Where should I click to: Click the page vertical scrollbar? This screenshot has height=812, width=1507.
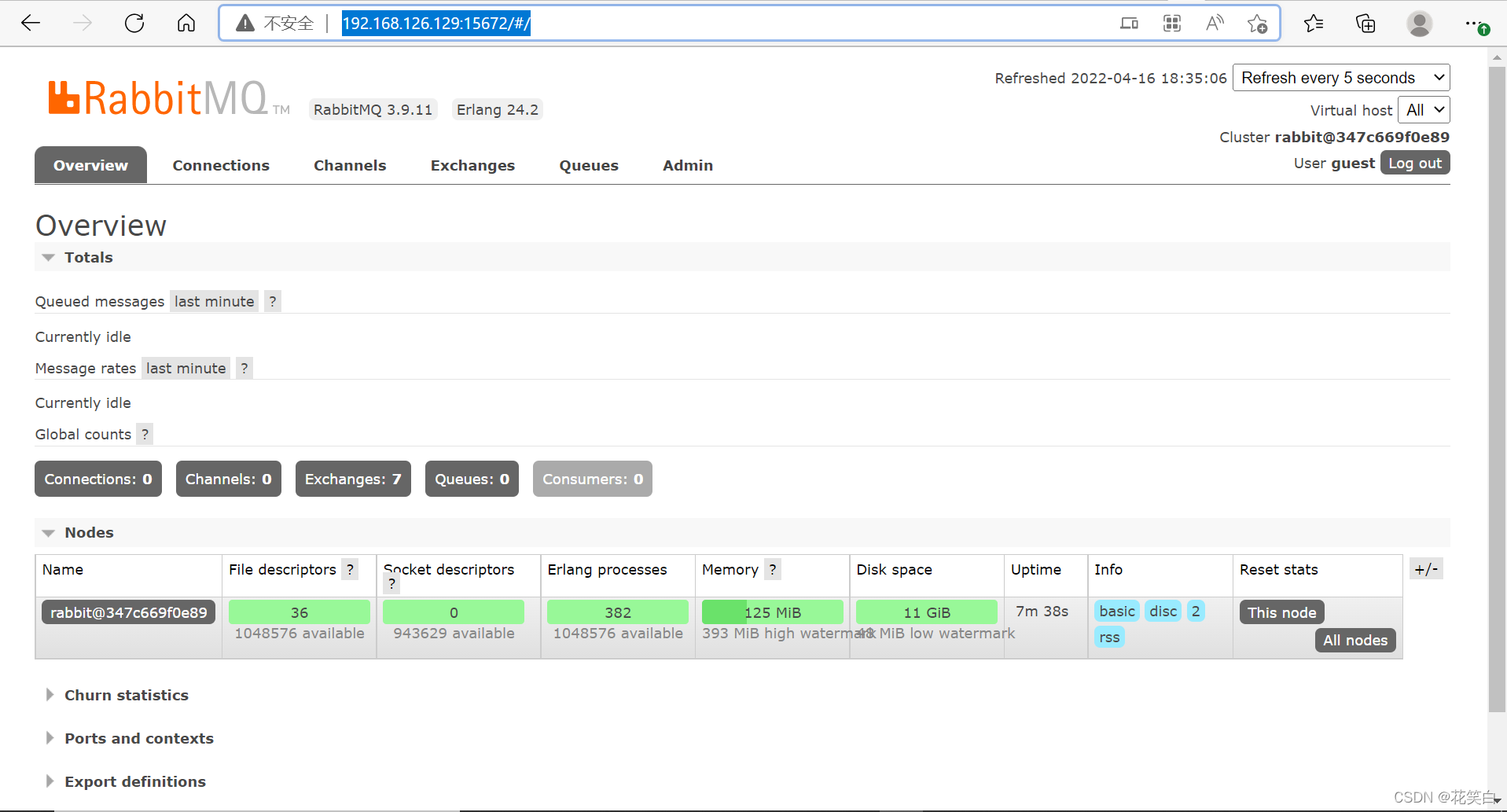1497,389
